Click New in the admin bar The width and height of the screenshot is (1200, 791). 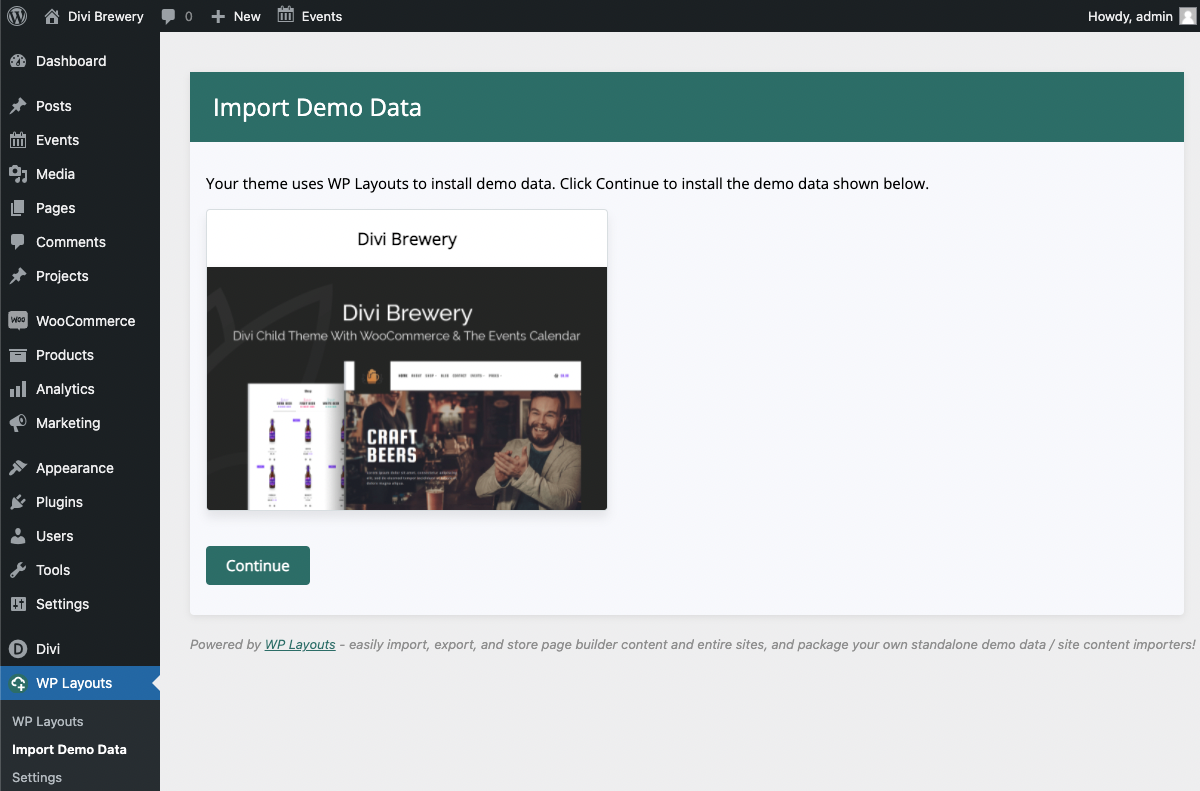coord(247,16)
